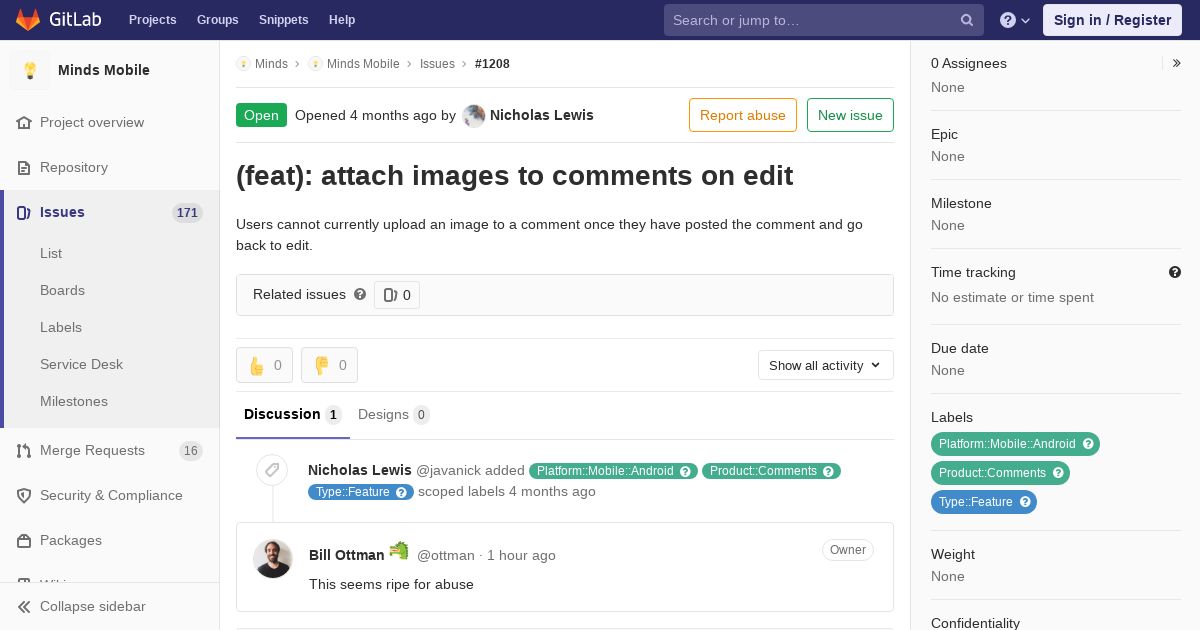1200x630 pixels.
Task: Open the help question mark menu
Action: 1015,20
